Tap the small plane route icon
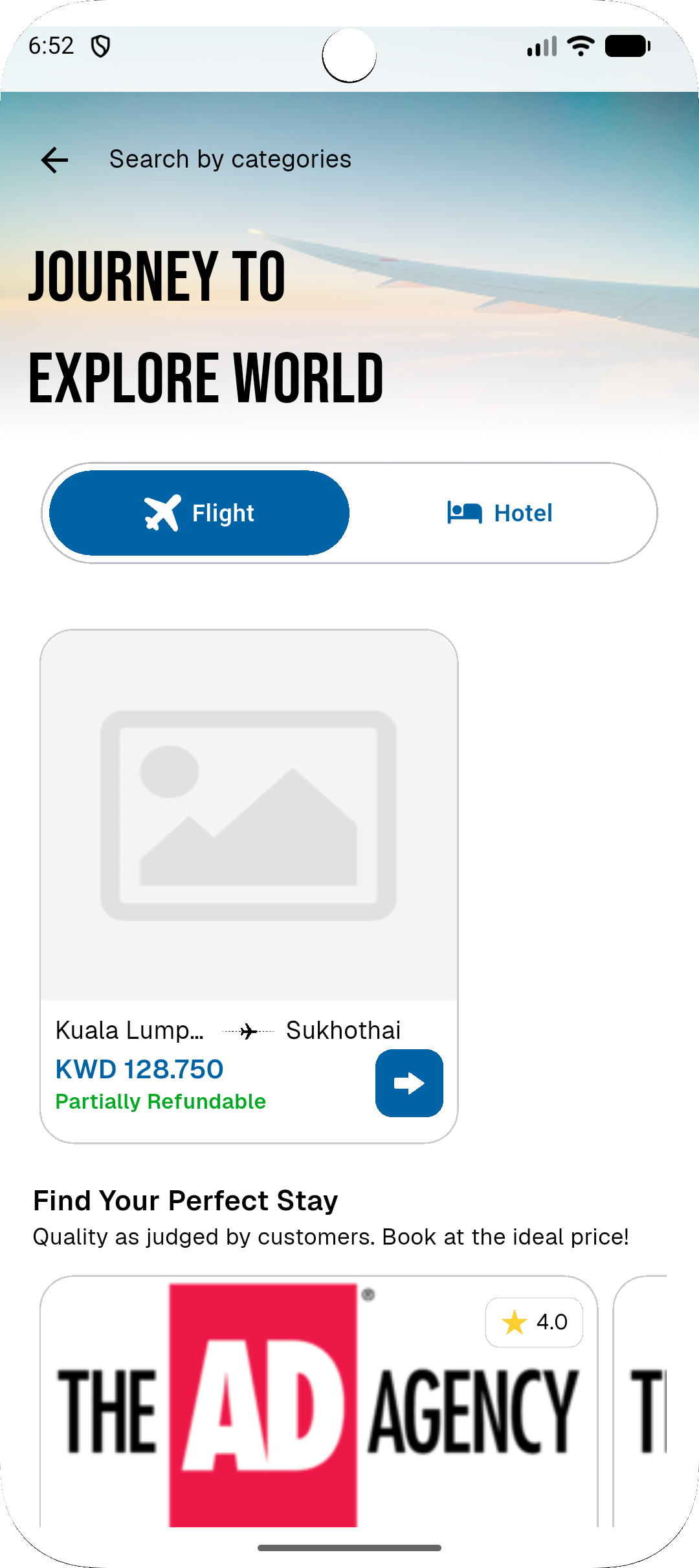Image resolution: width=699 pixels, height=1568 pixels. 248,1031
